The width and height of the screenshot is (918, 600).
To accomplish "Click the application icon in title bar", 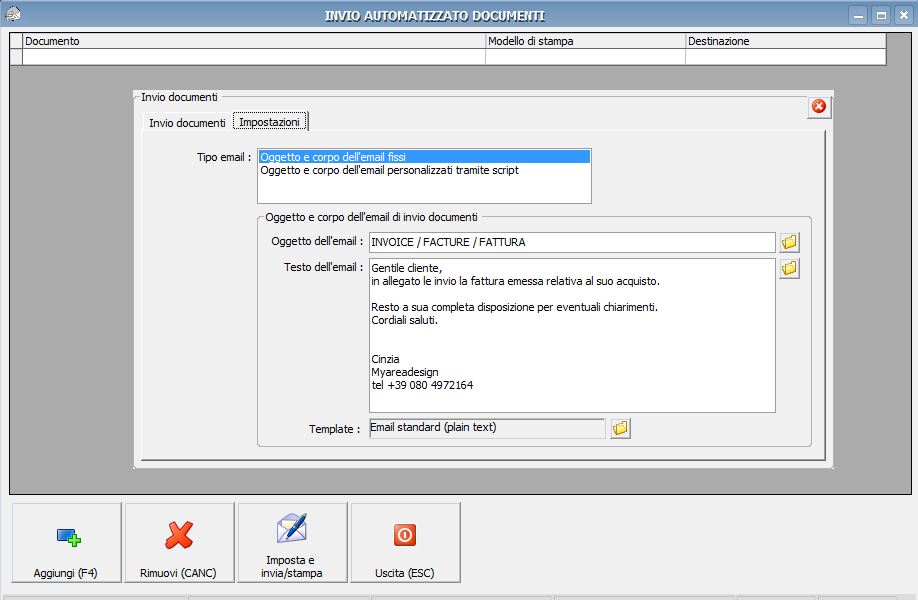I will click(12, 13).
